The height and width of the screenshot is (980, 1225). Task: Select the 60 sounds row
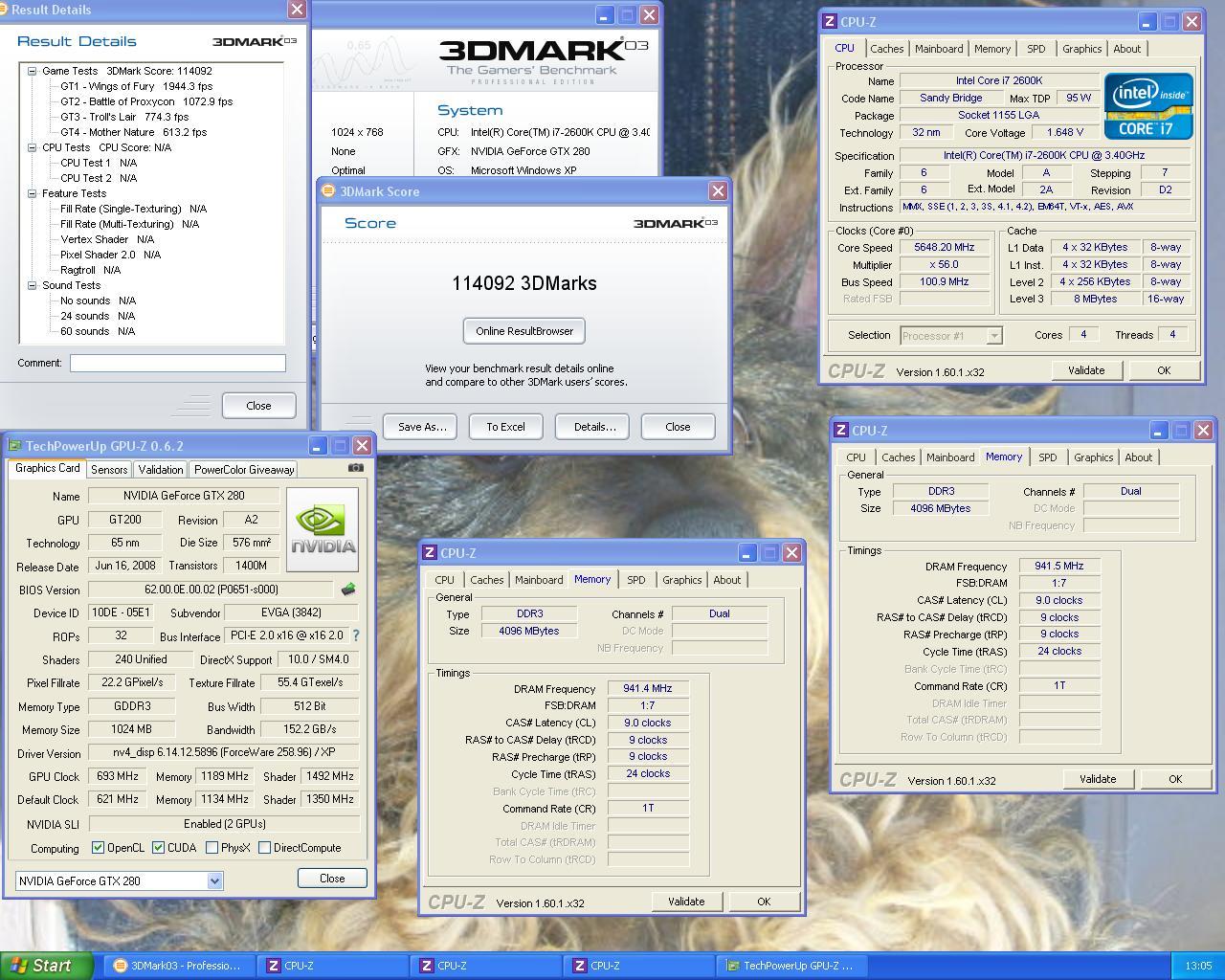pyautogui.click(x=98, y=331)
